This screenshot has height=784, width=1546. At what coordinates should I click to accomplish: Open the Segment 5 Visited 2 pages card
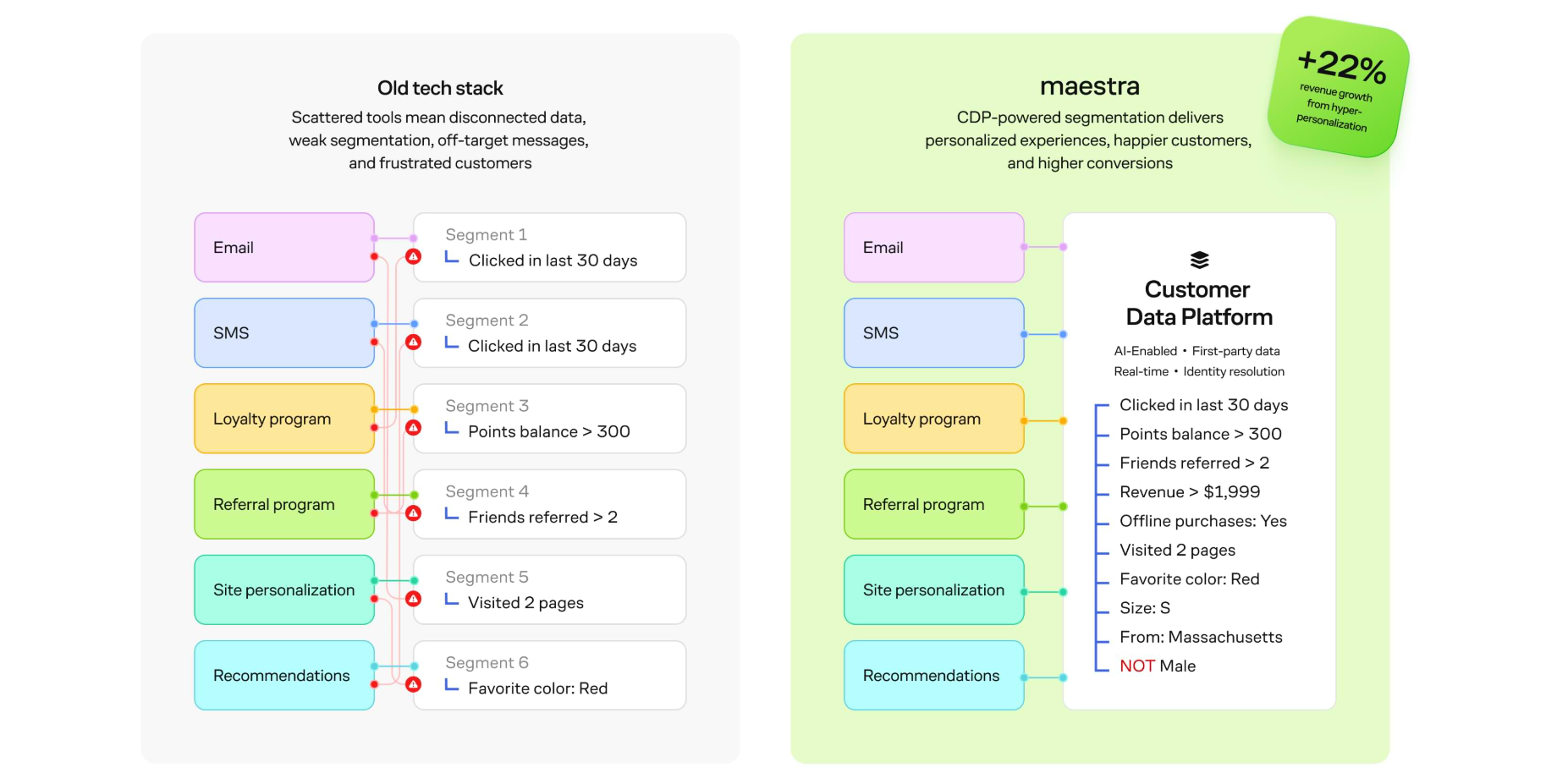(x=549, y=589)
